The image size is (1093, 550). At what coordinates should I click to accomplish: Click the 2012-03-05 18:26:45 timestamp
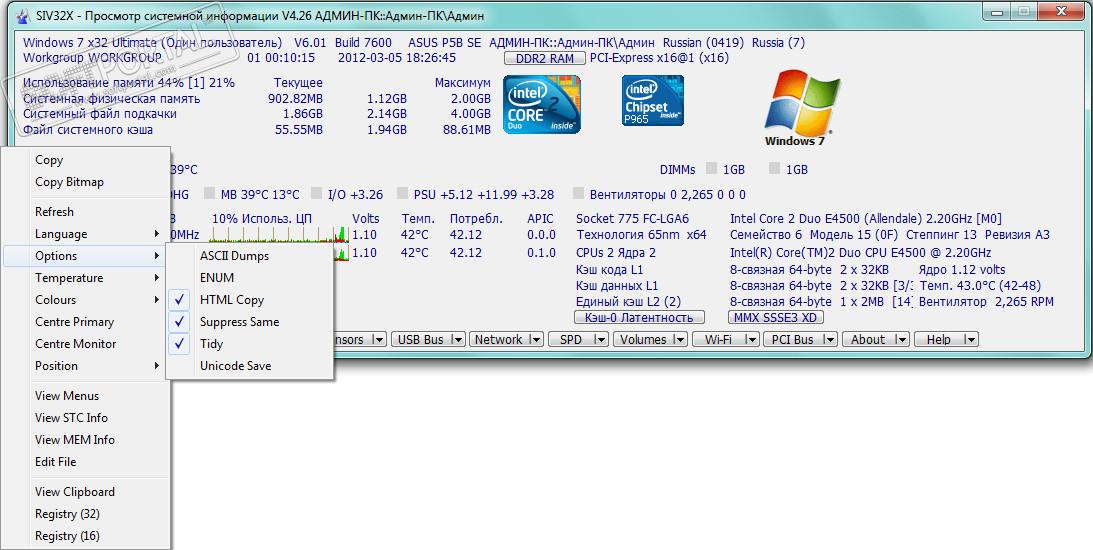(397, 58)
